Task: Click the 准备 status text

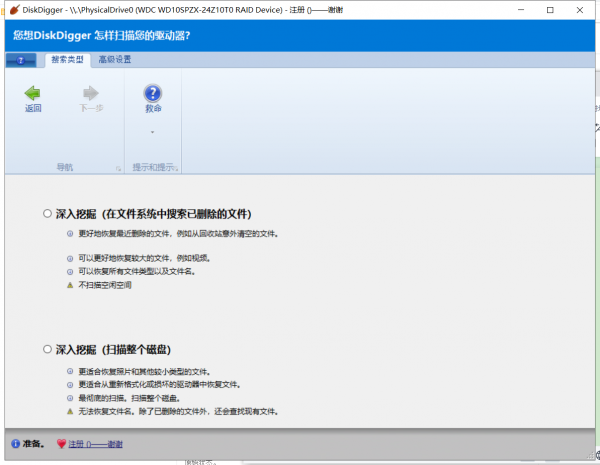Action: [33, 444]
